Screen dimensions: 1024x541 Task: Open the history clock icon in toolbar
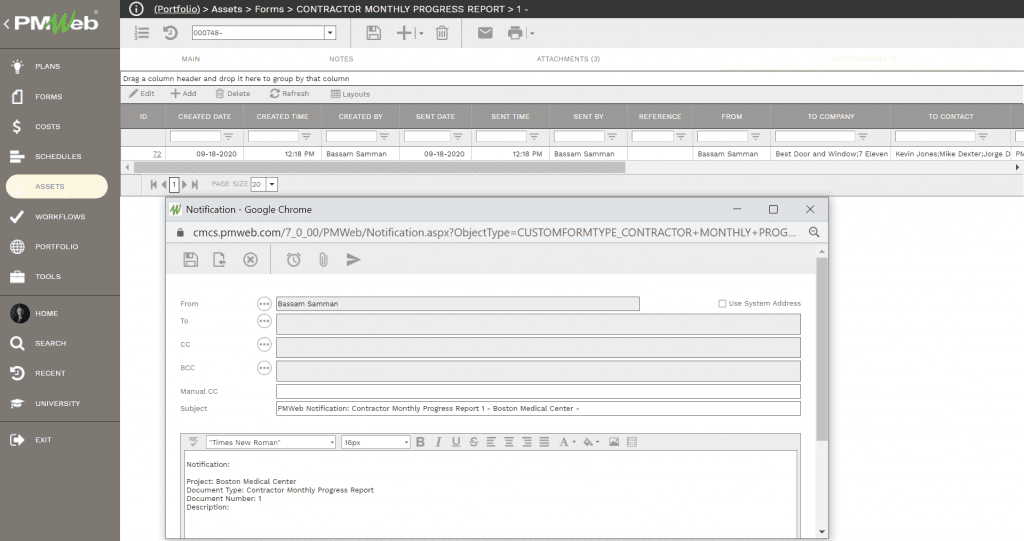click(x=170, y=33)
